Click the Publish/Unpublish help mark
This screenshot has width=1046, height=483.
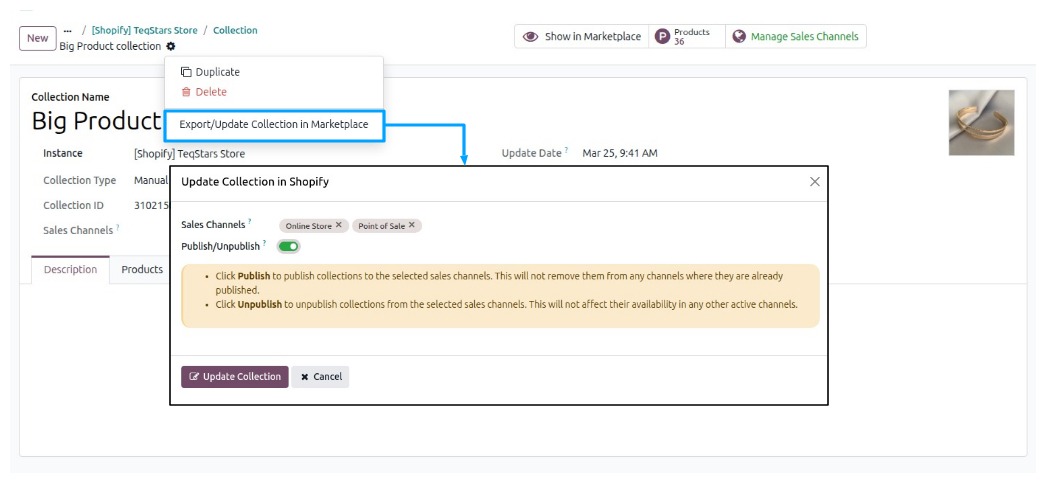click(265, 244)
